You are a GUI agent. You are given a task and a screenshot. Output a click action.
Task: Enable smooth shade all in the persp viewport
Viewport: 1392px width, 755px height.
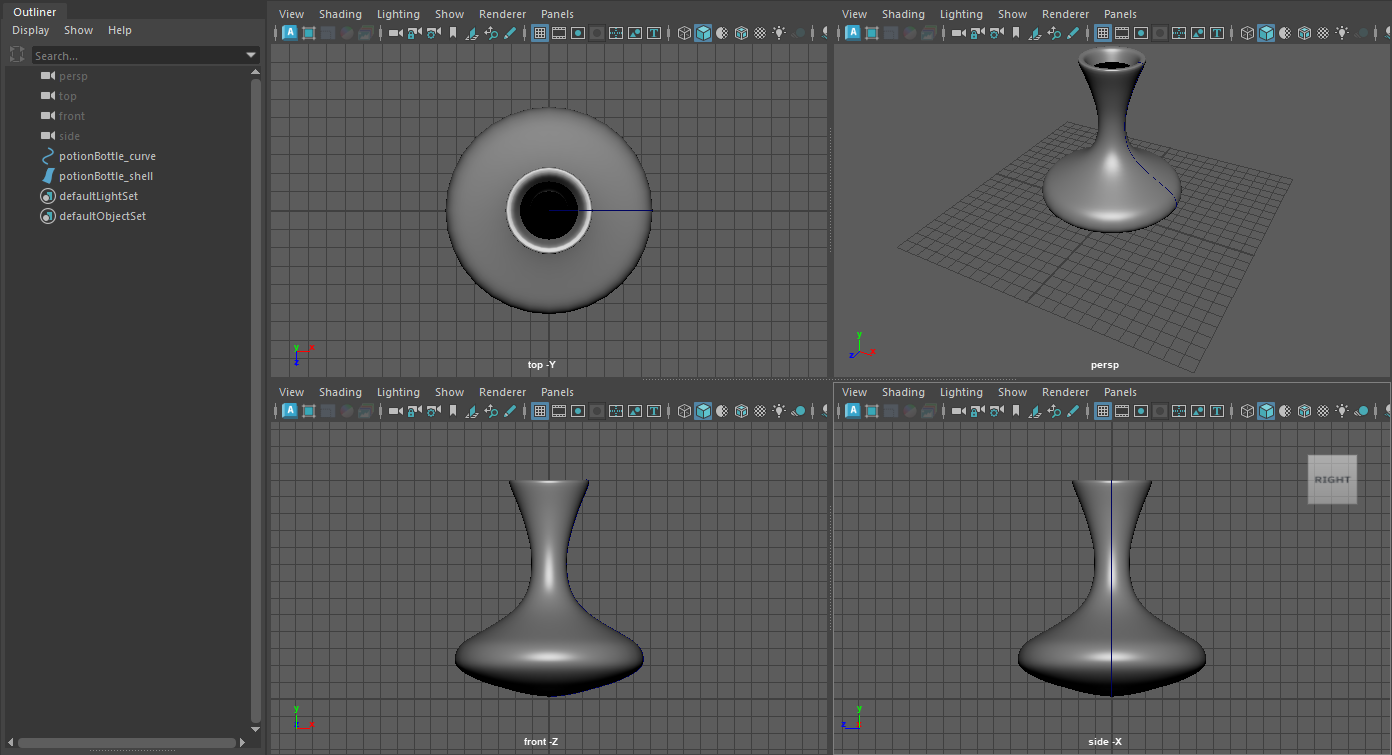point(1266,33)
